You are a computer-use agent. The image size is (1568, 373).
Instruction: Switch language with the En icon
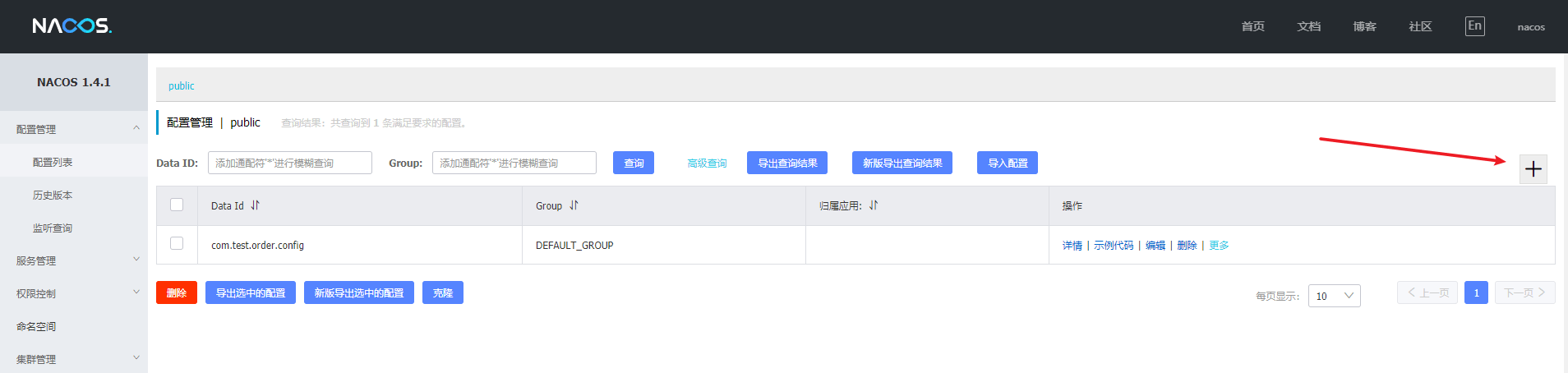(x=1474, y=26)
